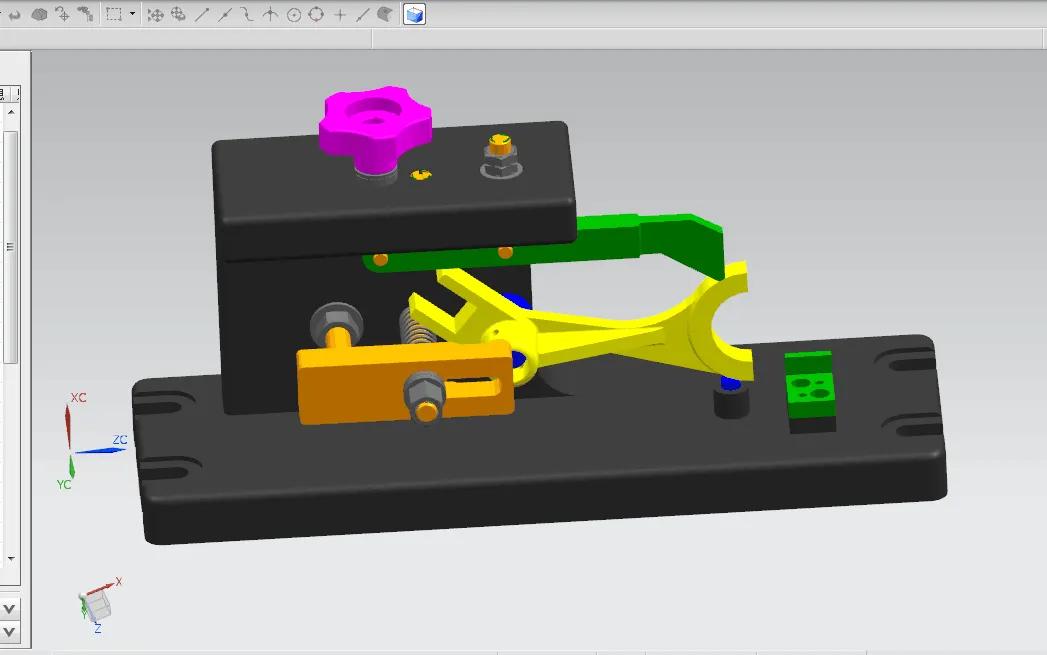Enable the Arc Center snap icon
This screenshot has width=1047, height=655.
[x=294, y=14]
